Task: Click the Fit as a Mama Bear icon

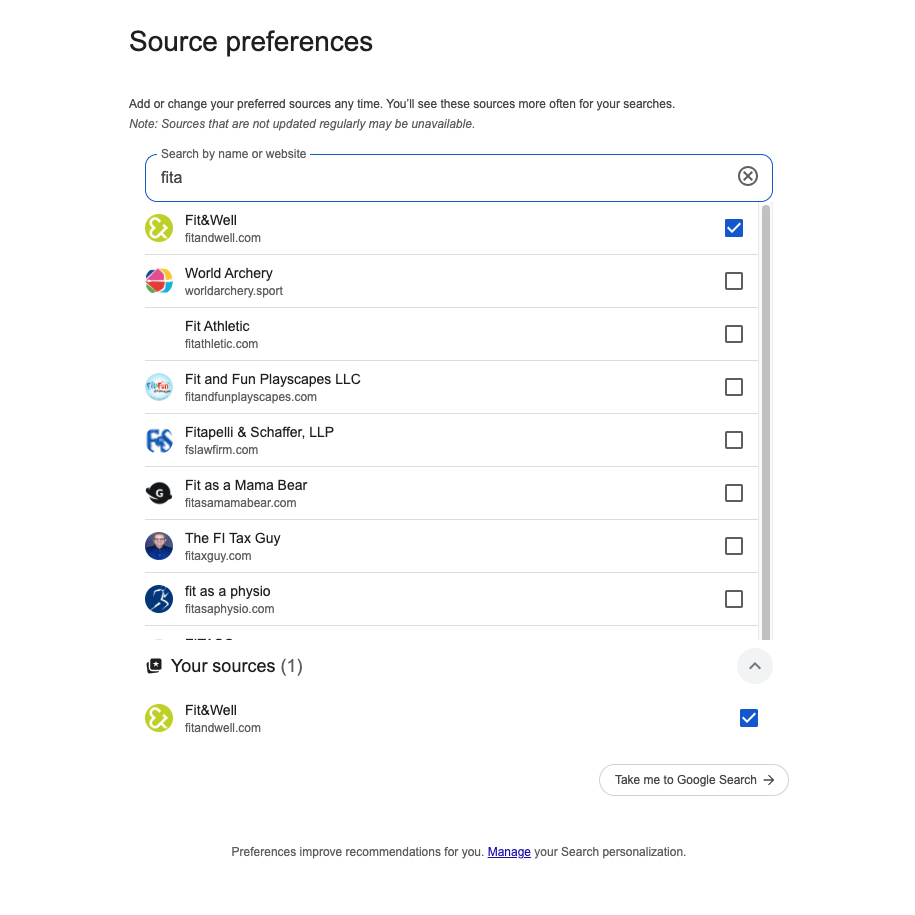Action: coord(159,493)
